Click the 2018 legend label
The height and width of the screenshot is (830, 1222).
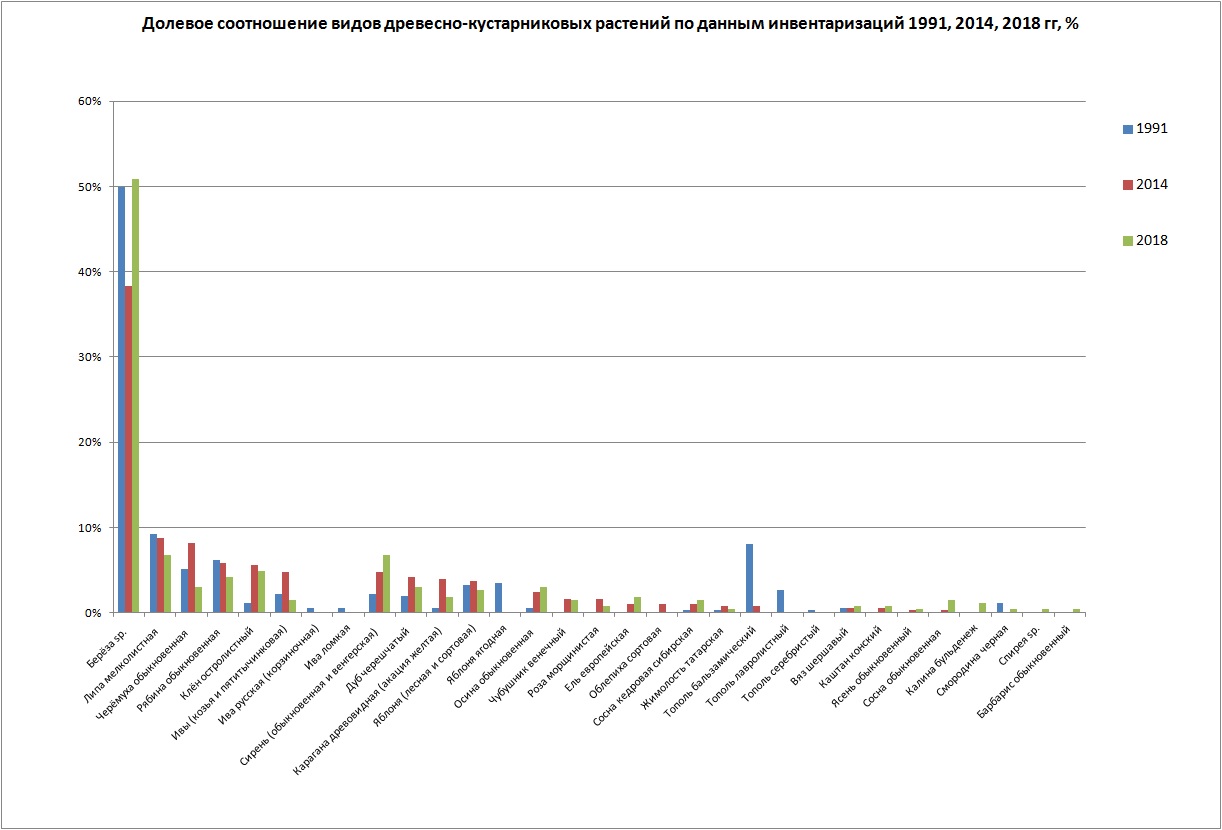click(1152, 241)
